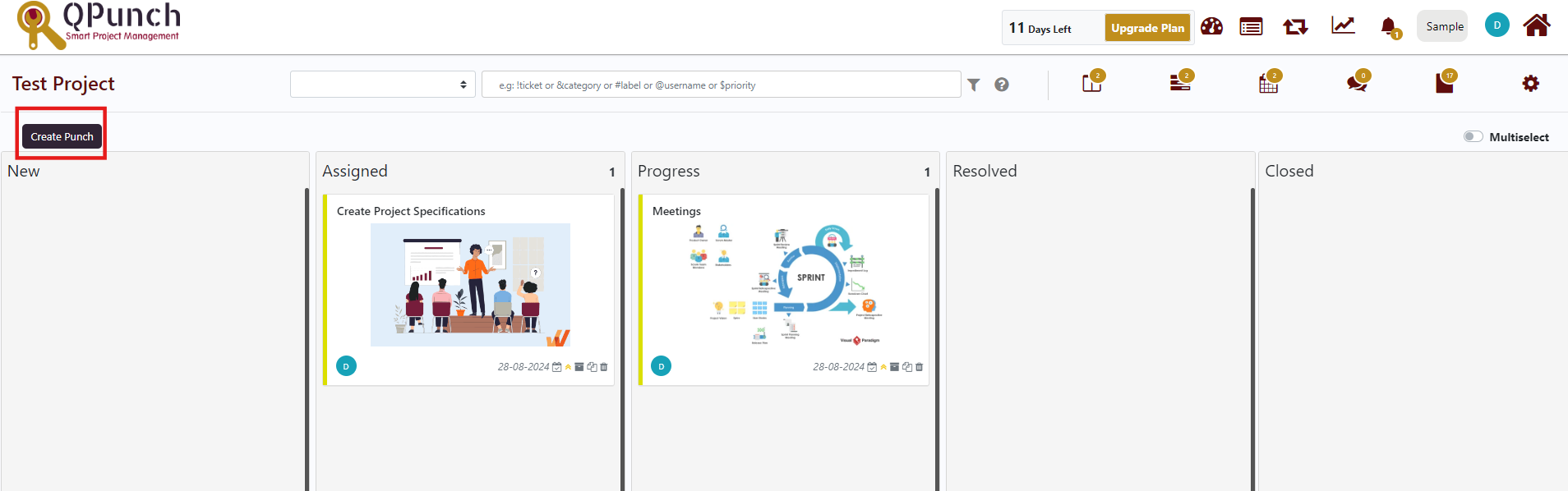The width and height of the screenshot is (1568, 491).
Task: Click the retweet arrows icon
Action: [x=1295, y=27]
